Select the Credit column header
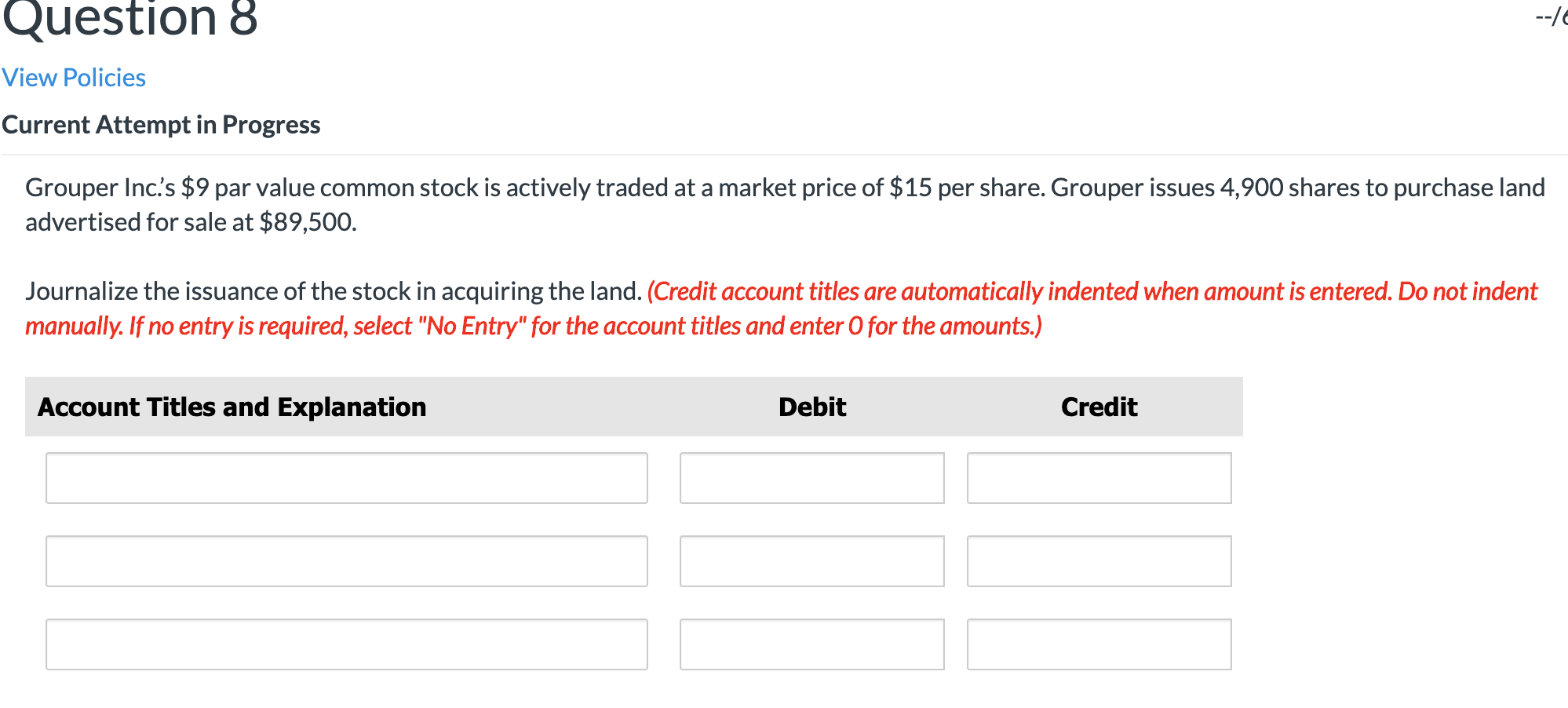The width and height of the screenshot is (1568, 708). coord(1098,407)
